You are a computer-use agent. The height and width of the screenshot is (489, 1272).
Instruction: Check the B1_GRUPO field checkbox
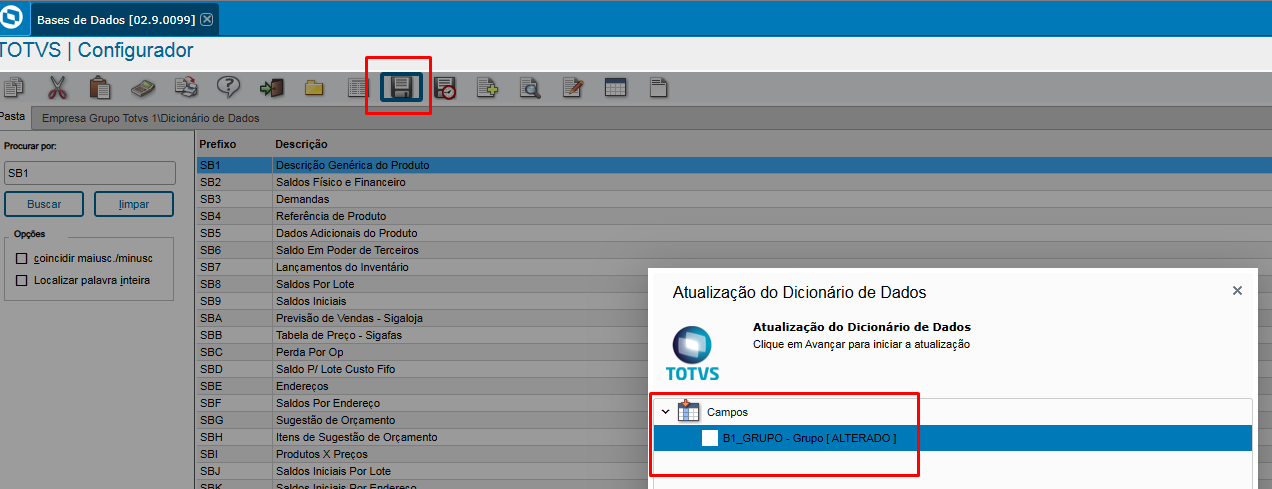point(709,438)
